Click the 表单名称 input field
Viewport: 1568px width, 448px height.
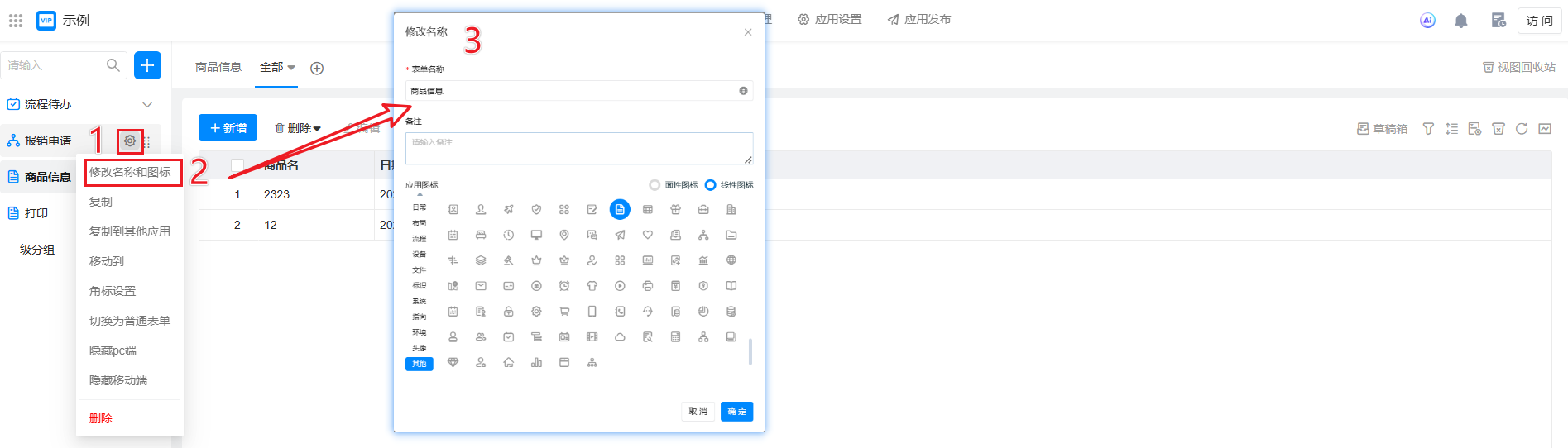(571, 91)
